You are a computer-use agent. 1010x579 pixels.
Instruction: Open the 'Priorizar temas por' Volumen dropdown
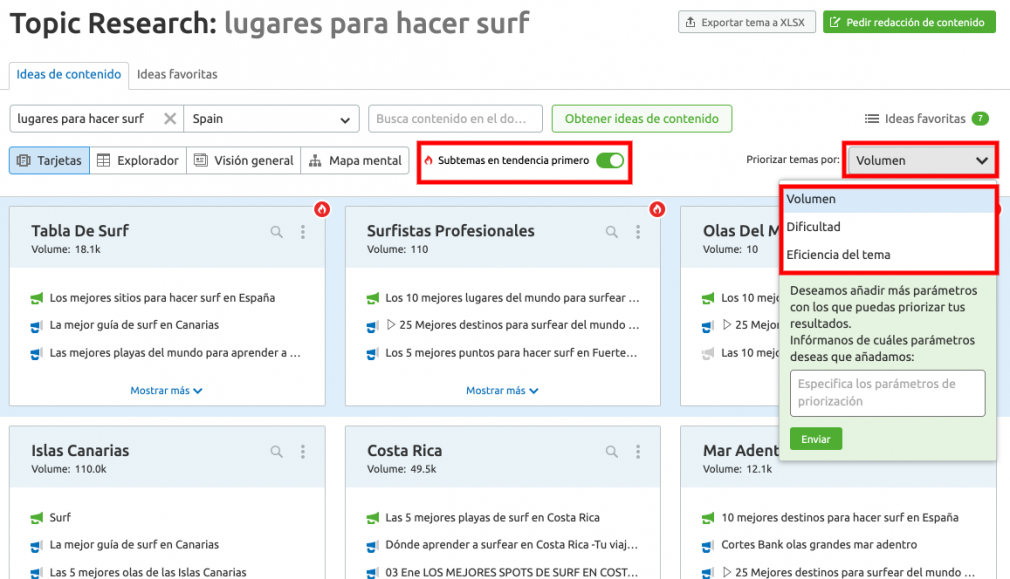921,160
